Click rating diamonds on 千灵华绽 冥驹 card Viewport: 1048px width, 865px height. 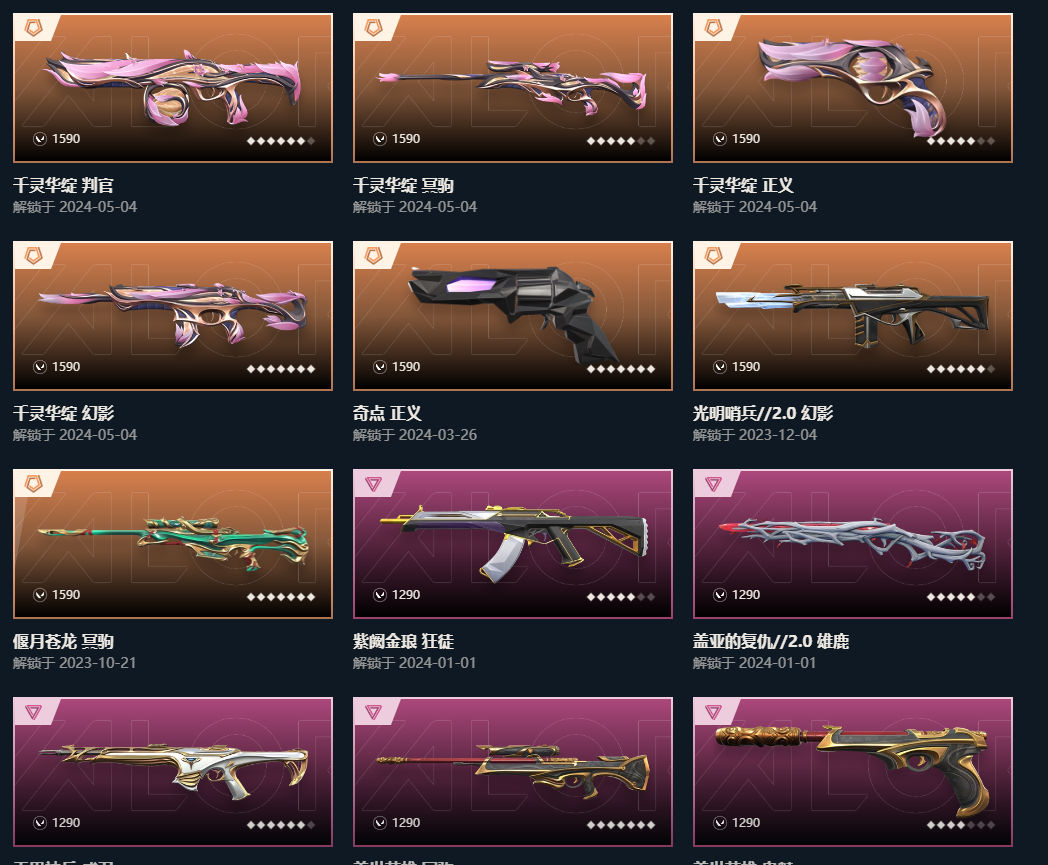click(620, 141)
